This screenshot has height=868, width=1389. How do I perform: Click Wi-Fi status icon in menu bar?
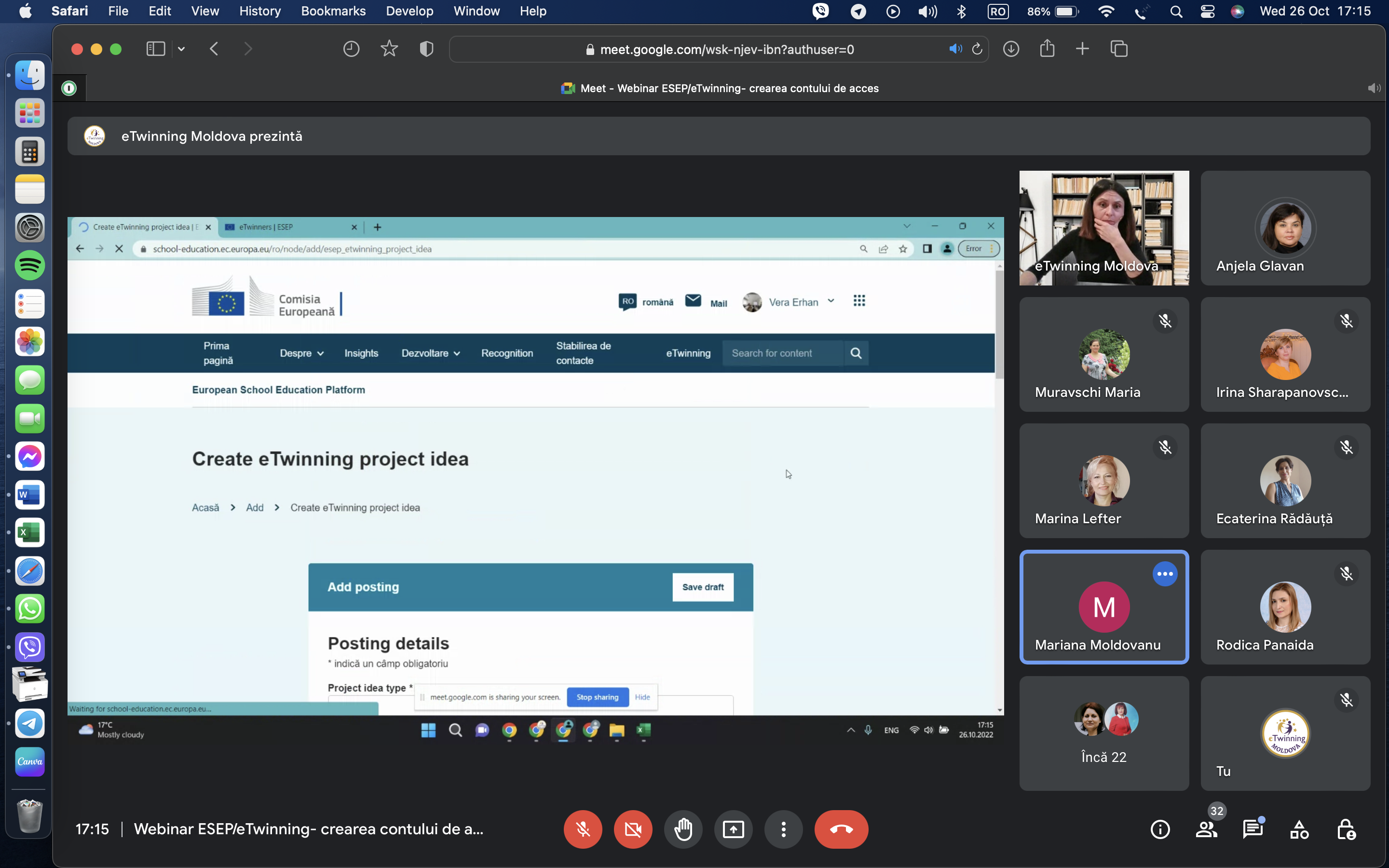point(1105,11)
